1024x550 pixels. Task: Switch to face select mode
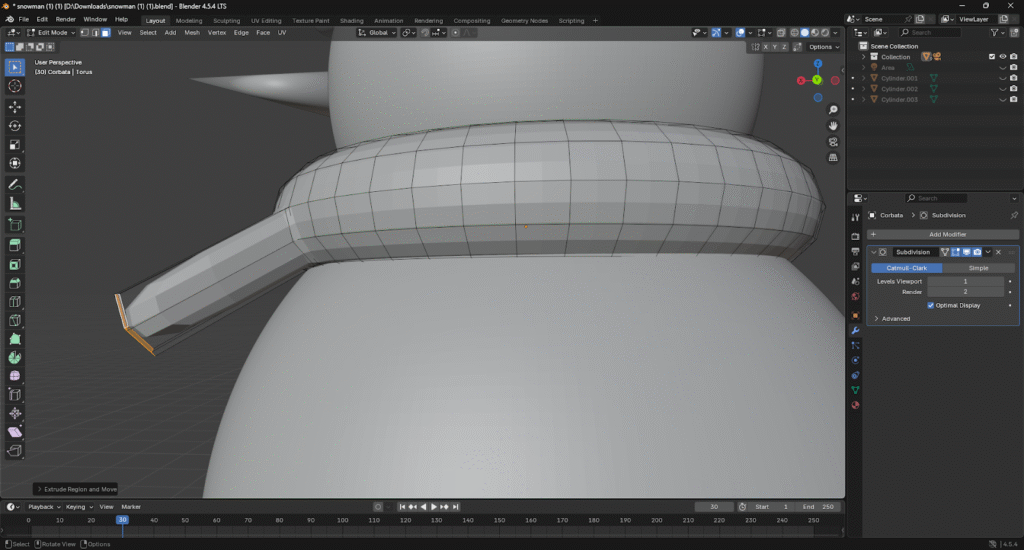[105, 32]
